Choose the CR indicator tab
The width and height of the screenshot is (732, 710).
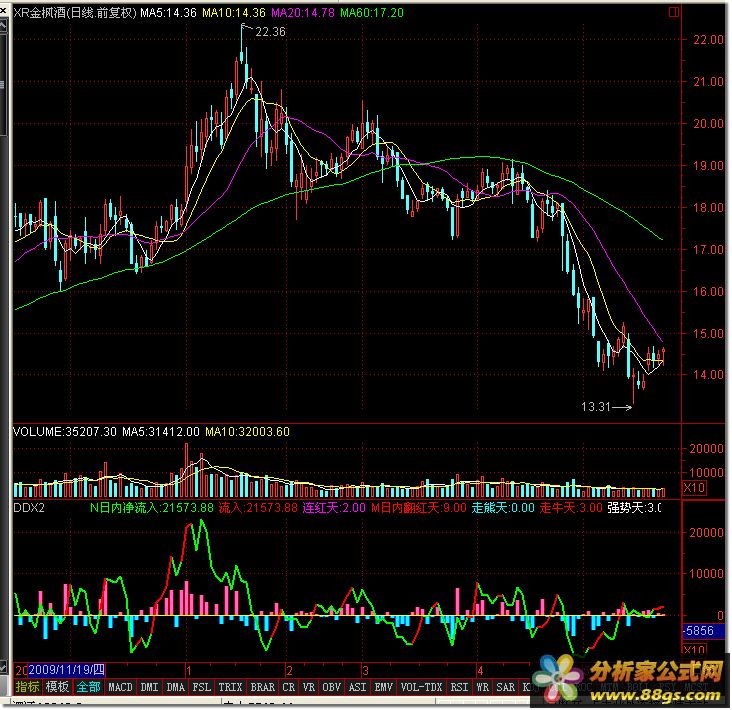pyautogui.click(x=289, y=687)
